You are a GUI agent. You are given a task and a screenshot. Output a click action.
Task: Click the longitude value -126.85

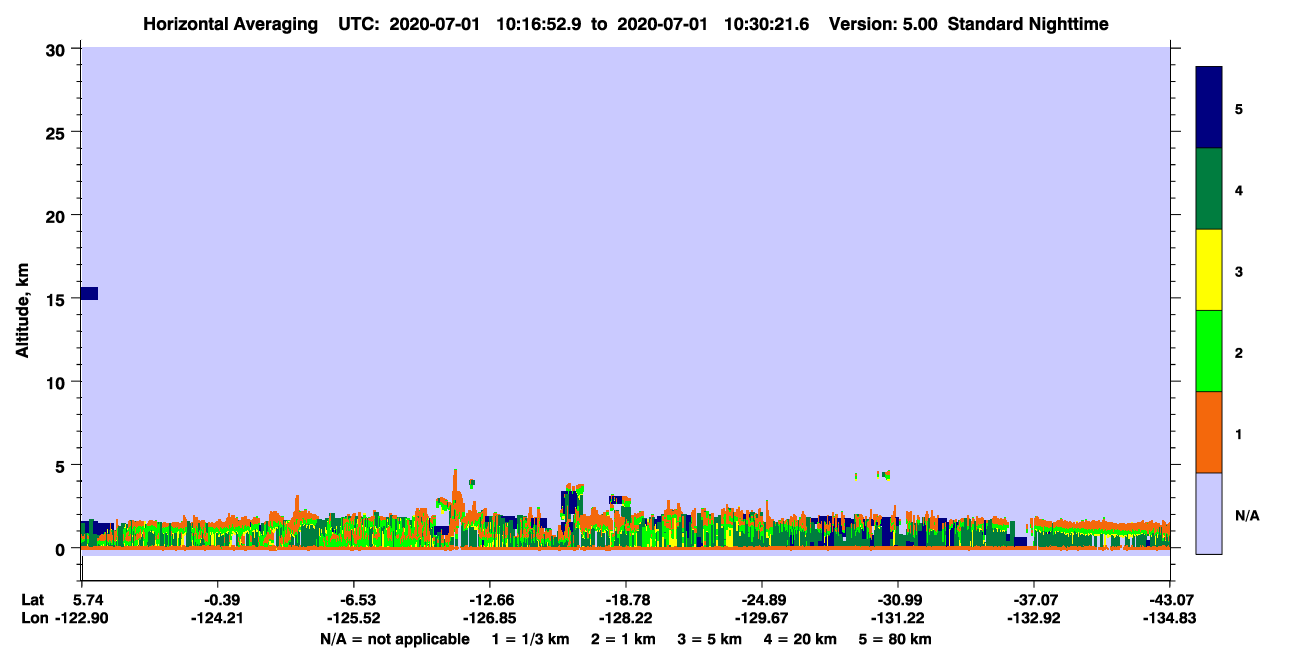(489, 618)
